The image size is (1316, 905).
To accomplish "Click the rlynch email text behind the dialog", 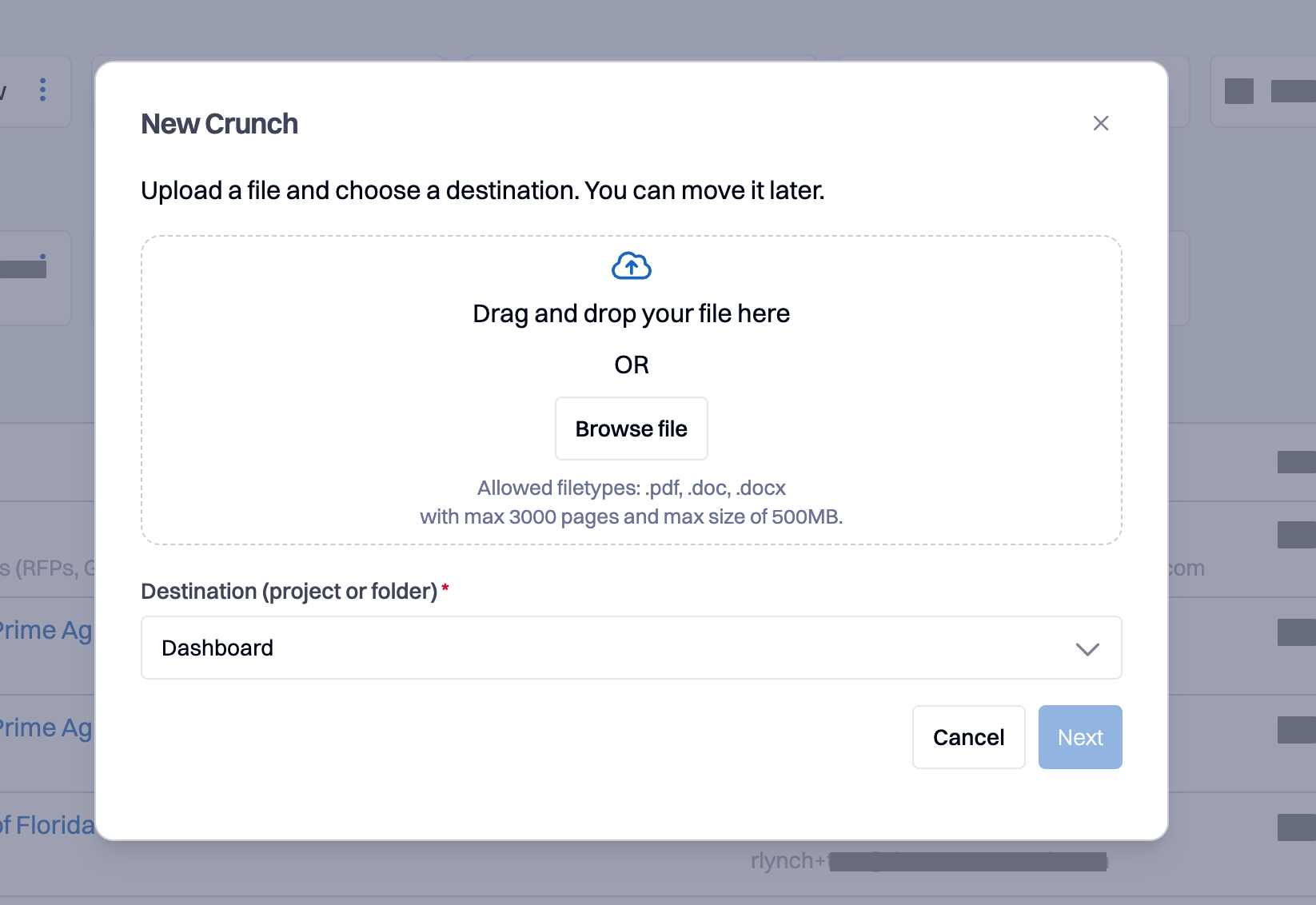I will [929, 861].
